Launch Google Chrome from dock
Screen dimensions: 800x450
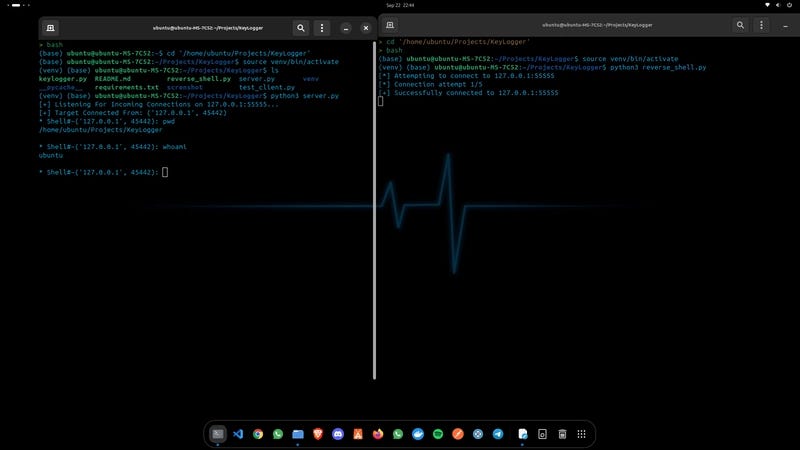[x=258, y=434]
